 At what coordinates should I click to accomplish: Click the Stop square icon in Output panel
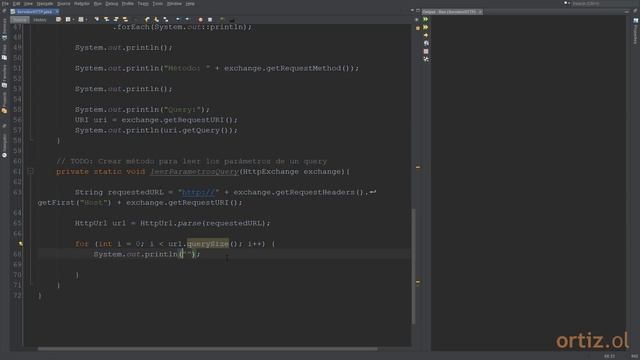click(x=426, y=51)
